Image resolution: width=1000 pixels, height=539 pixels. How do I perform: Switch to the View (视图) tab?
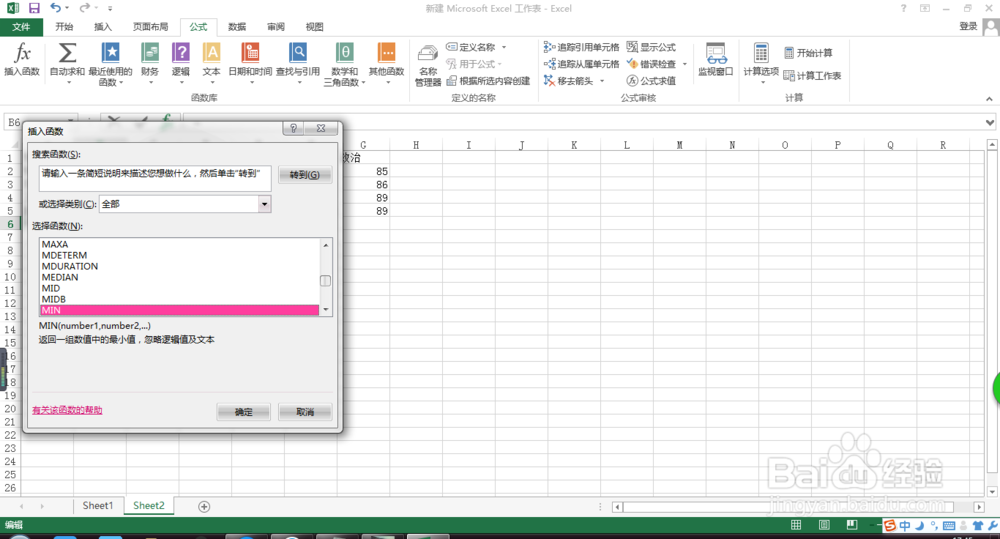[x=314, y=27]
